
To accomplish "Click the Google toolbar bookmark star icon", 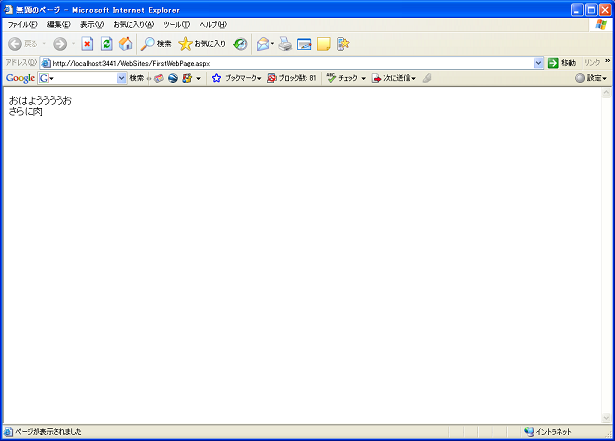I will point(216,78).
